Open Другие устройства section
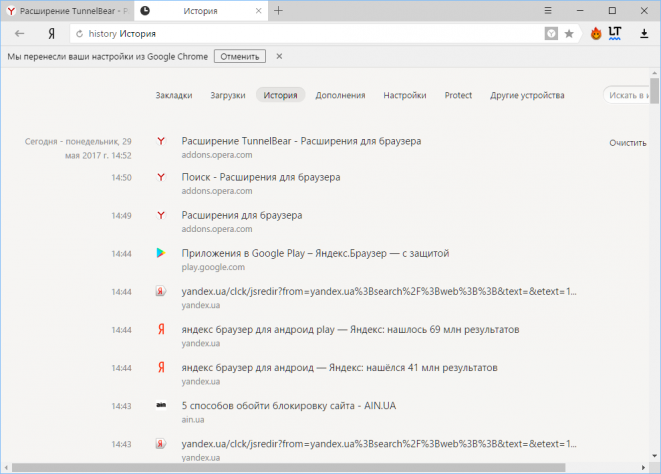This screenshot has width=661, height=474. [527, 95]
